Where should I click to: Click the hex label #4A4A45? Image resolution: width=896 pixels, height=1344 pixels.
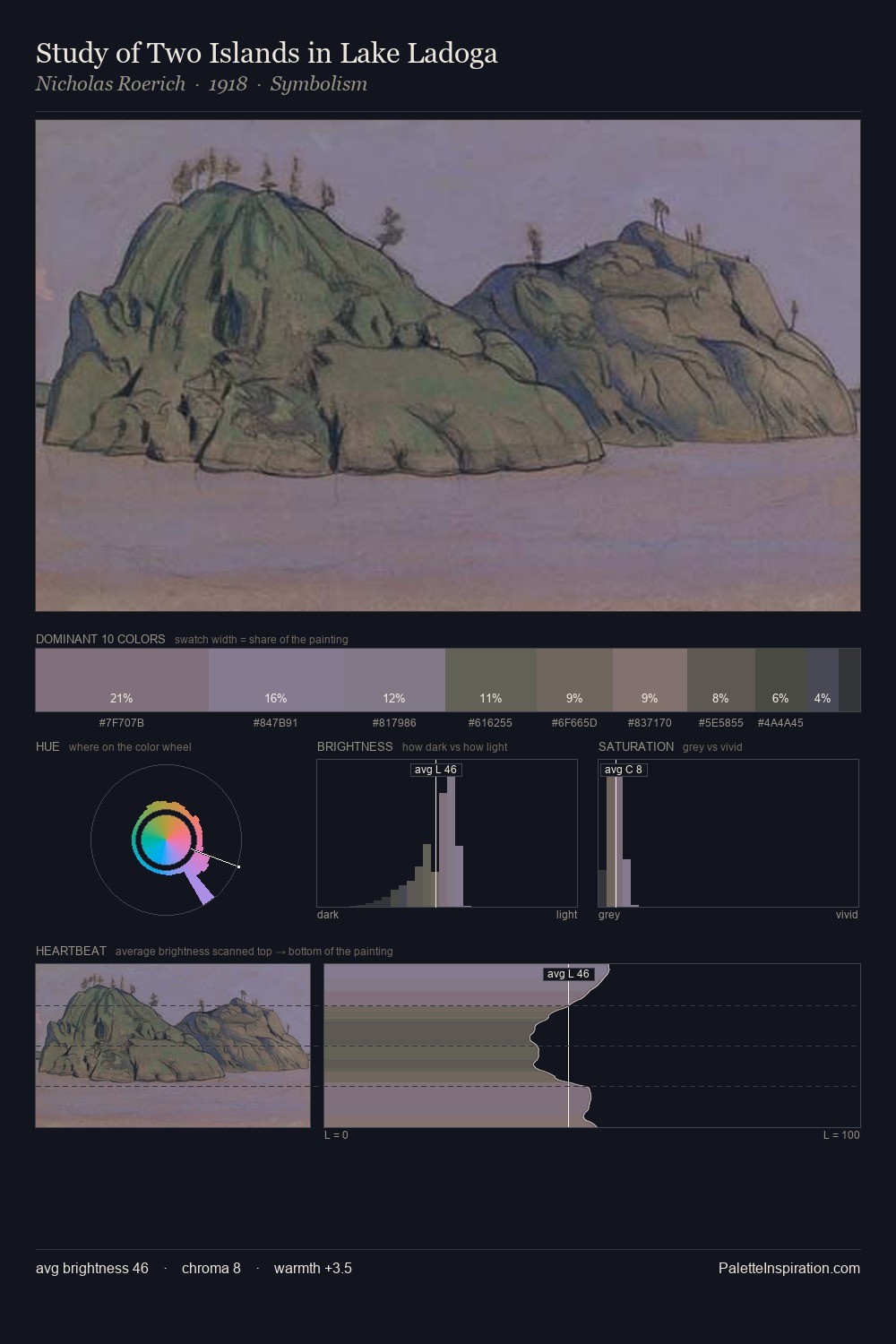780,722
